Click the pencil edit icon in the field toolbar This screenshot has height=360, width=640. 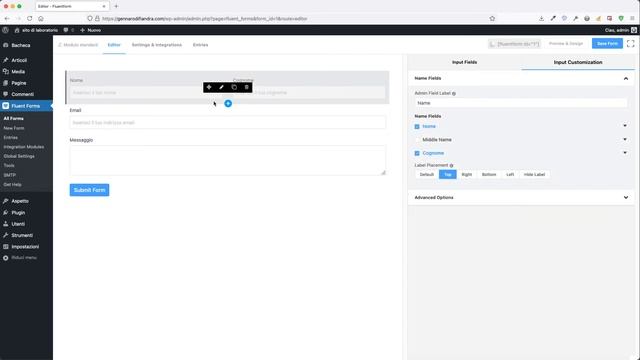point(221,87)
